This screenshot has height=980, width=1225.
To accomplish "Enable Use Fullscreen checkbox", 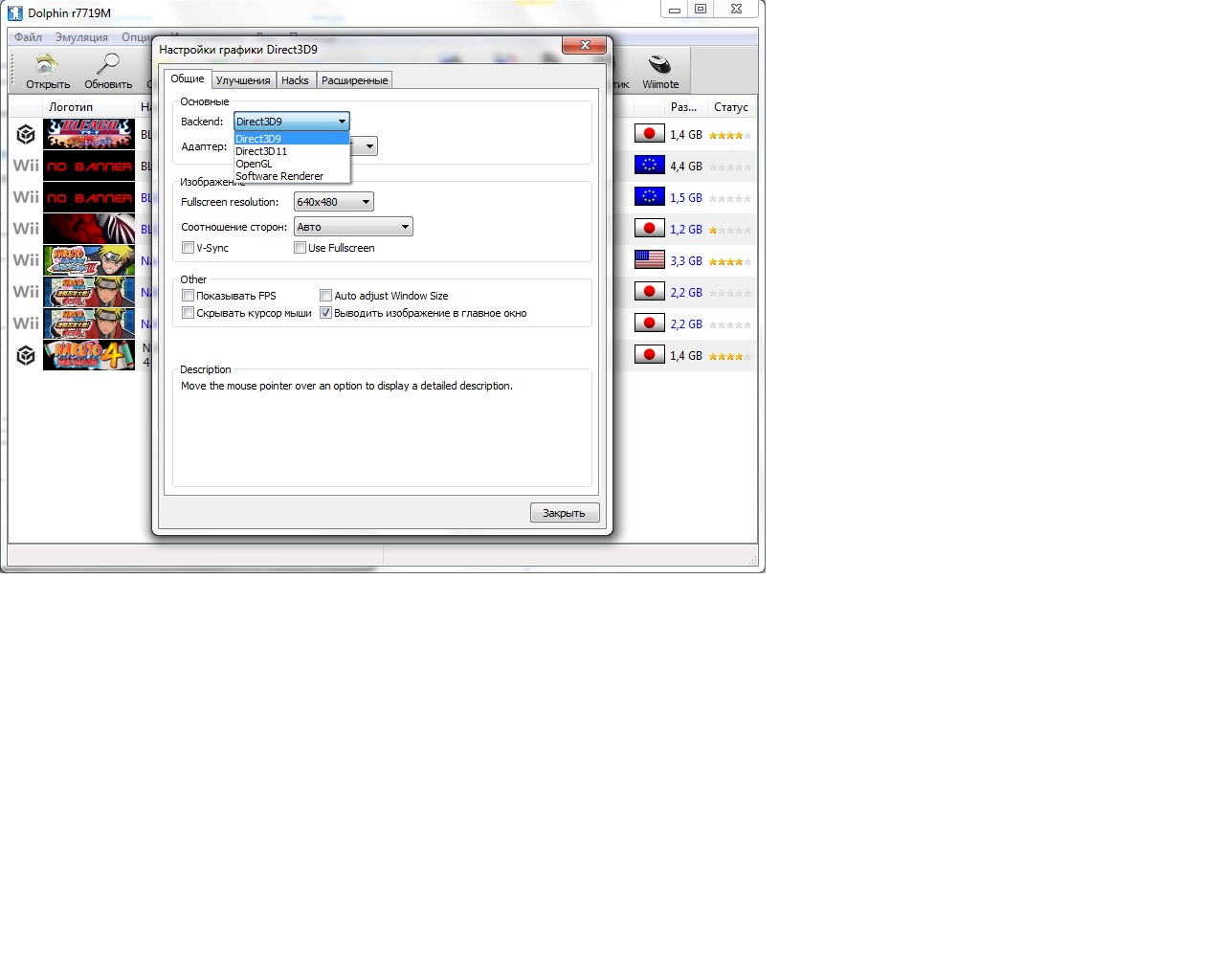I will tap(301, 248).
